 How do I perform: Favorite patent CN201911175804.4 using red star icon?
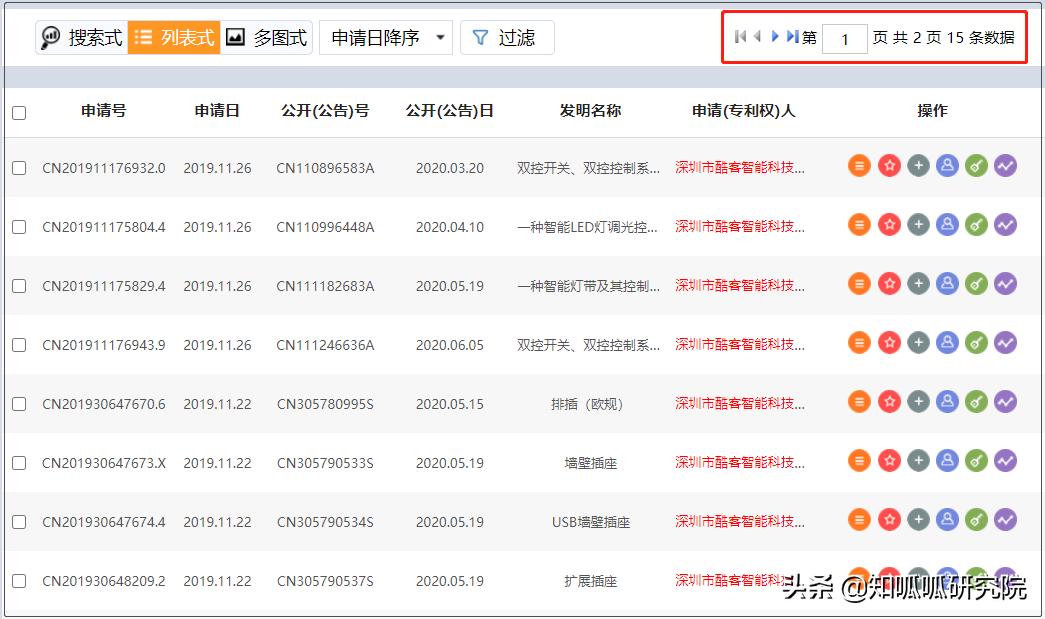point(889,225)
